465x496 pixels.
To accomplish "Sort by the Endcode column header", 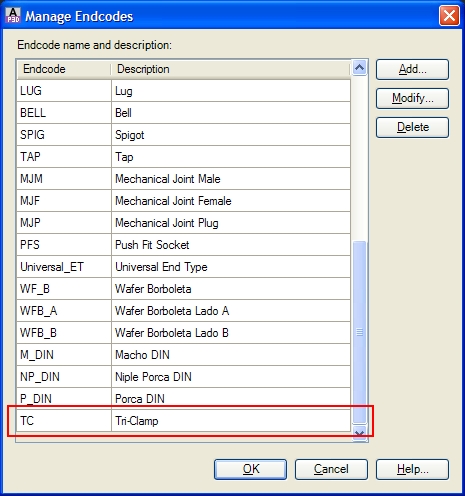I will tap(64, 69).
